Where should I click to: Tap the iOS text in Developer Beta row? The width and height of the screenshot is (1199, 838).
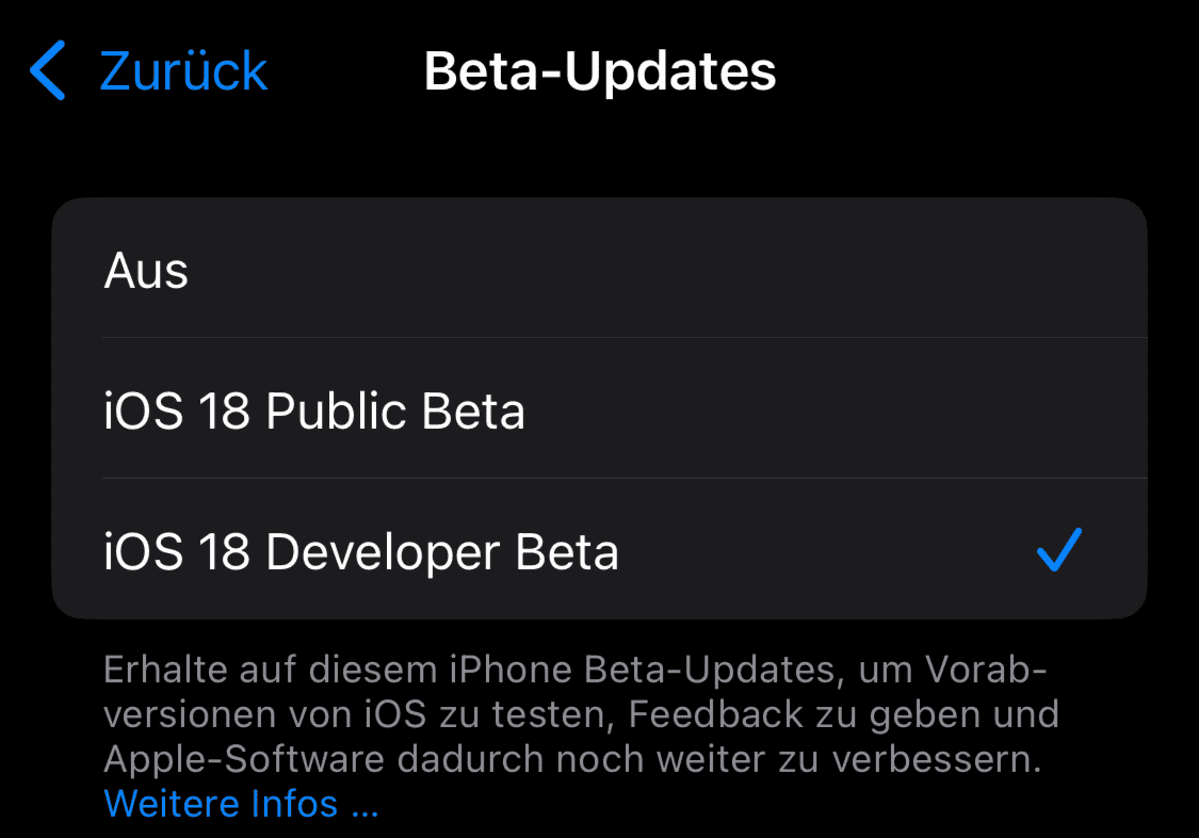(x=144, y=551)
